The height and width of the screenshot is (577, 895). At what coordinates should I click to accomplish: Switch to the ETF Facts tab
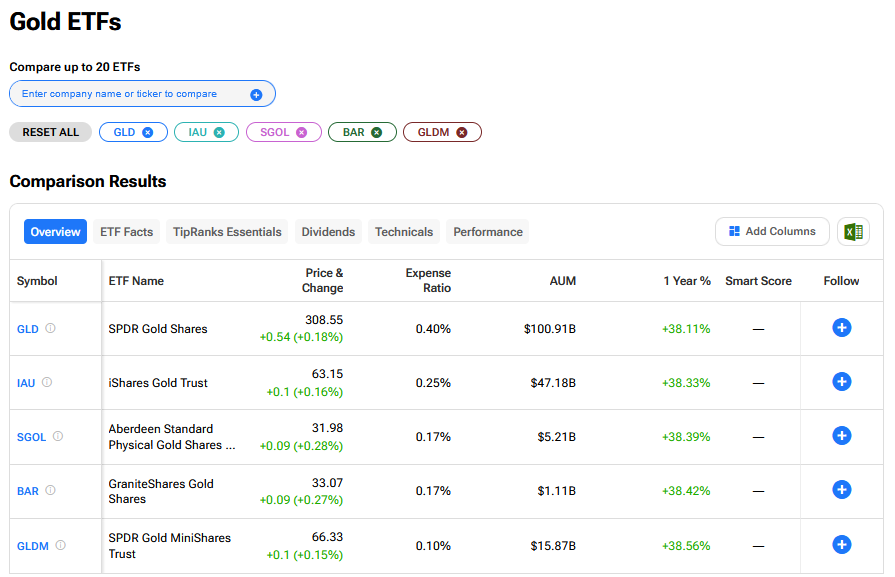[126, 232]
